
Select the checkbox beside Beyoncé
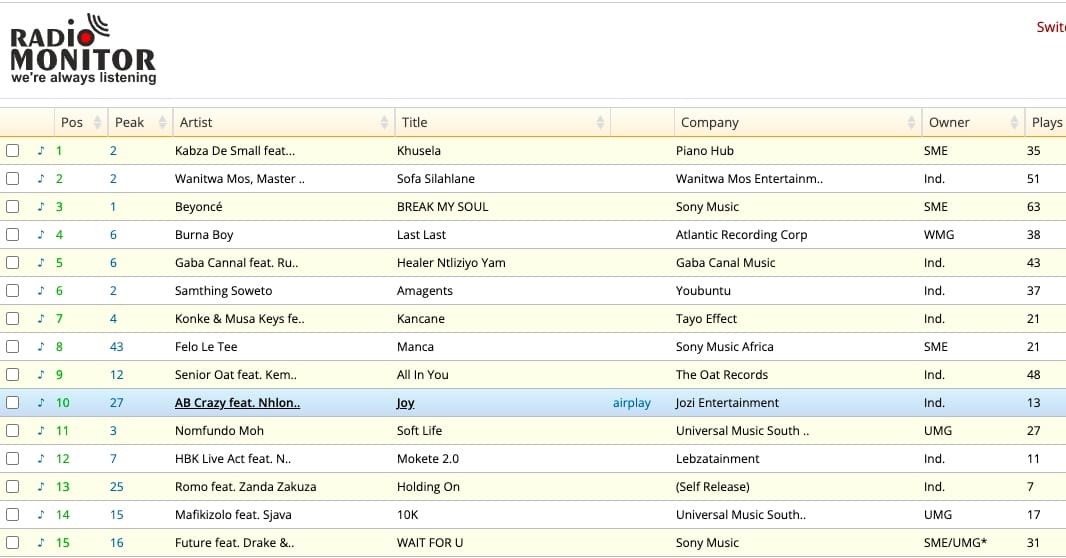pos(12,207)
